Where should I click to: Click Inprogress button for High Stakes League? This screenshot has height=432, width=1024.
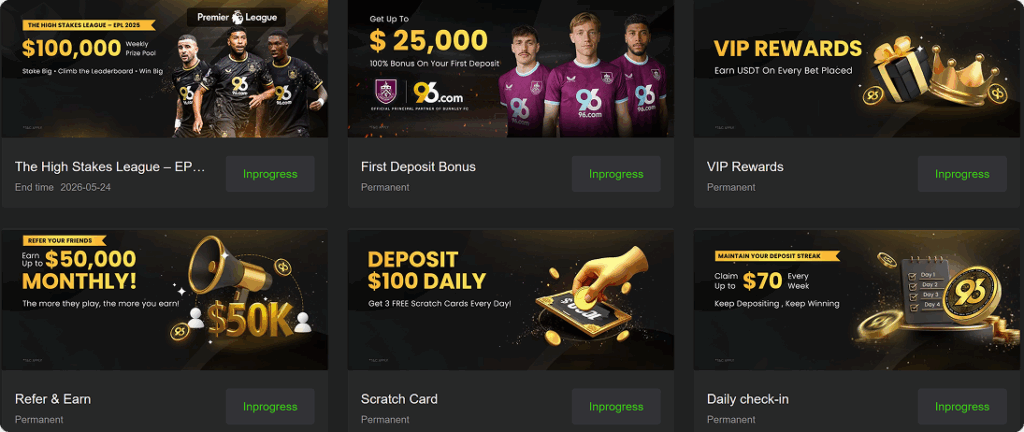pyautogui.click(x=270, y=174)
